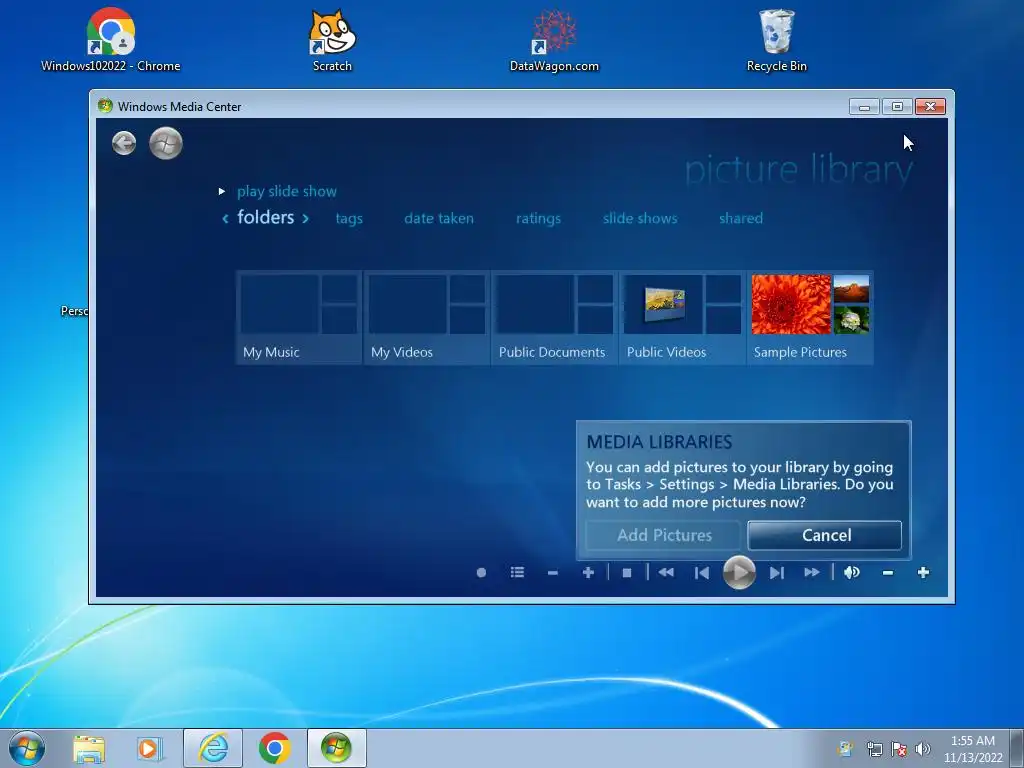Open the Windows Start orb
This screenshot has height=768, width=1024.
click(x=27, y=748)
